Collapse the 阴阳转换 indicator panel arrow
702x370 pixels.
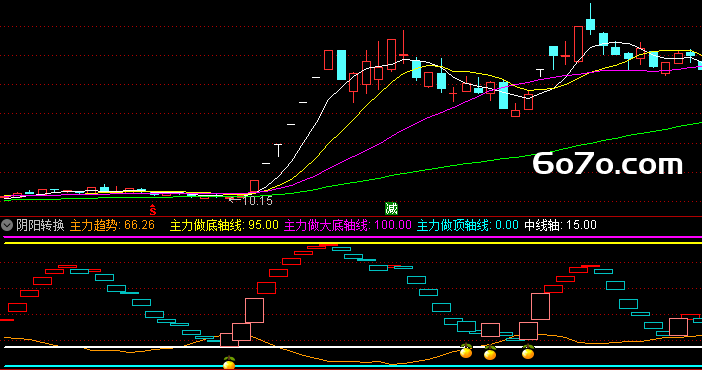pos(7,225)
